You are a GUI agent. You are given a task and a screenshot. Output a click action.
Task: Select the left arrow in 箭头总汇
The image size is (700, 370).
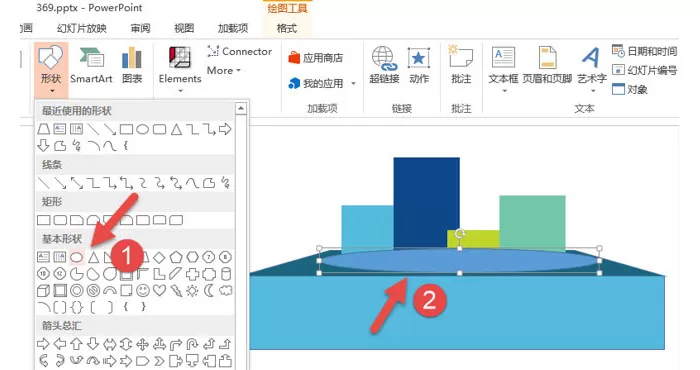60,344
